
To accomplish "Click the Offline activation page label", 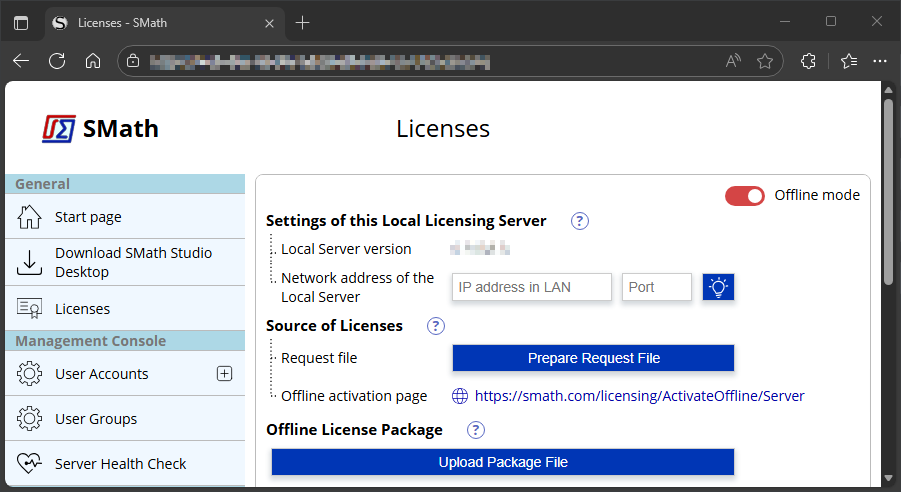I will pos(354,396).
